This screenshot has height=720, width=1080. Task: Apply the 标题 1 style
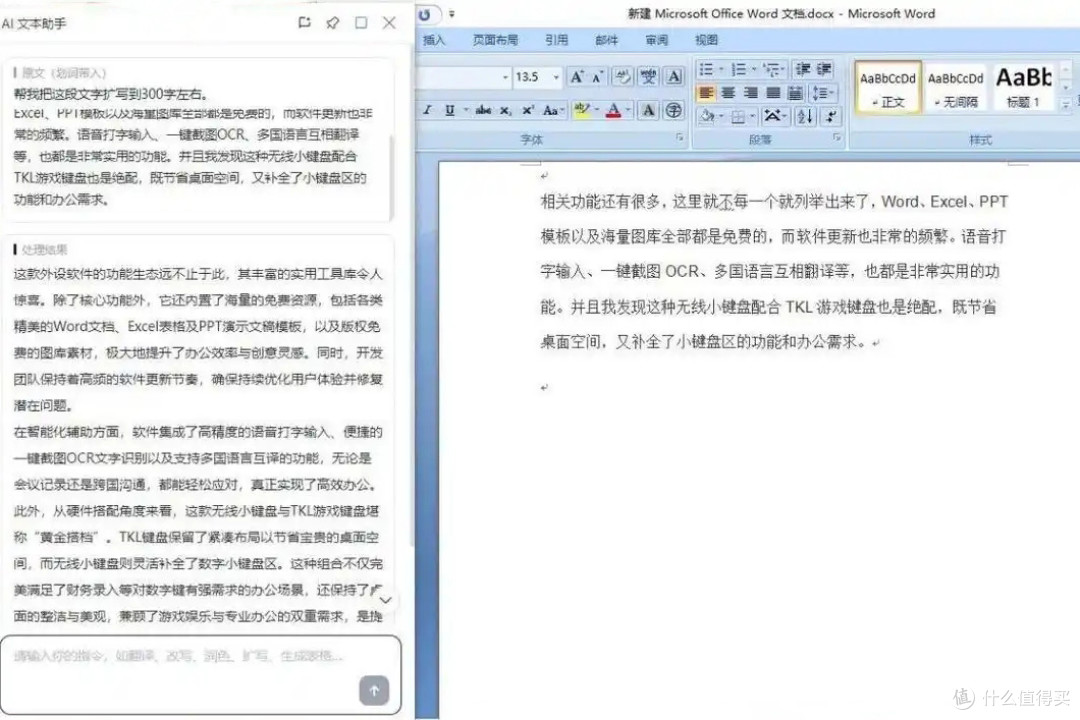pyautogui.click(x=1023, y=87)
